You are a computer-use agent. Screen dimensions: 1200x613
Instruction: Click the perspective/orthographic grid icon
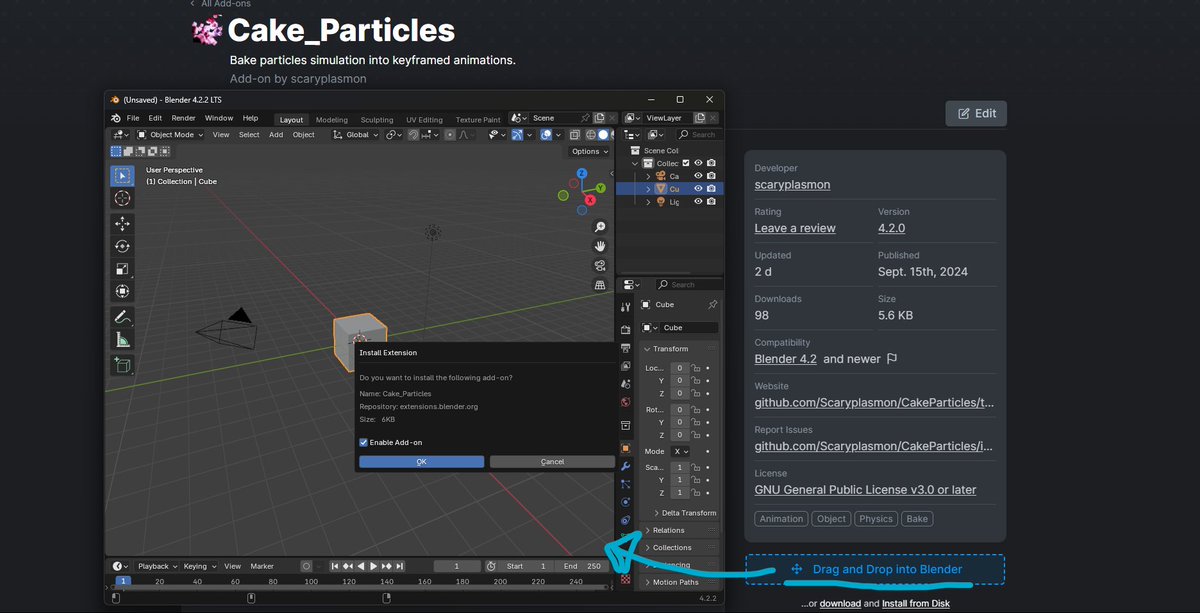pyautogui.click(x=600, y=284)
